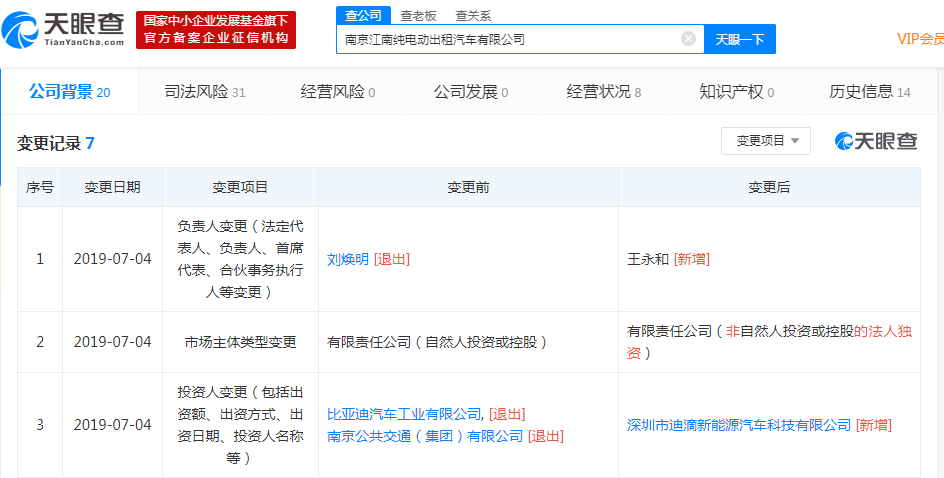Screen dimensions: 944x478
Task: Click the 变更前 column header
Action: click(x=468, y=187)
